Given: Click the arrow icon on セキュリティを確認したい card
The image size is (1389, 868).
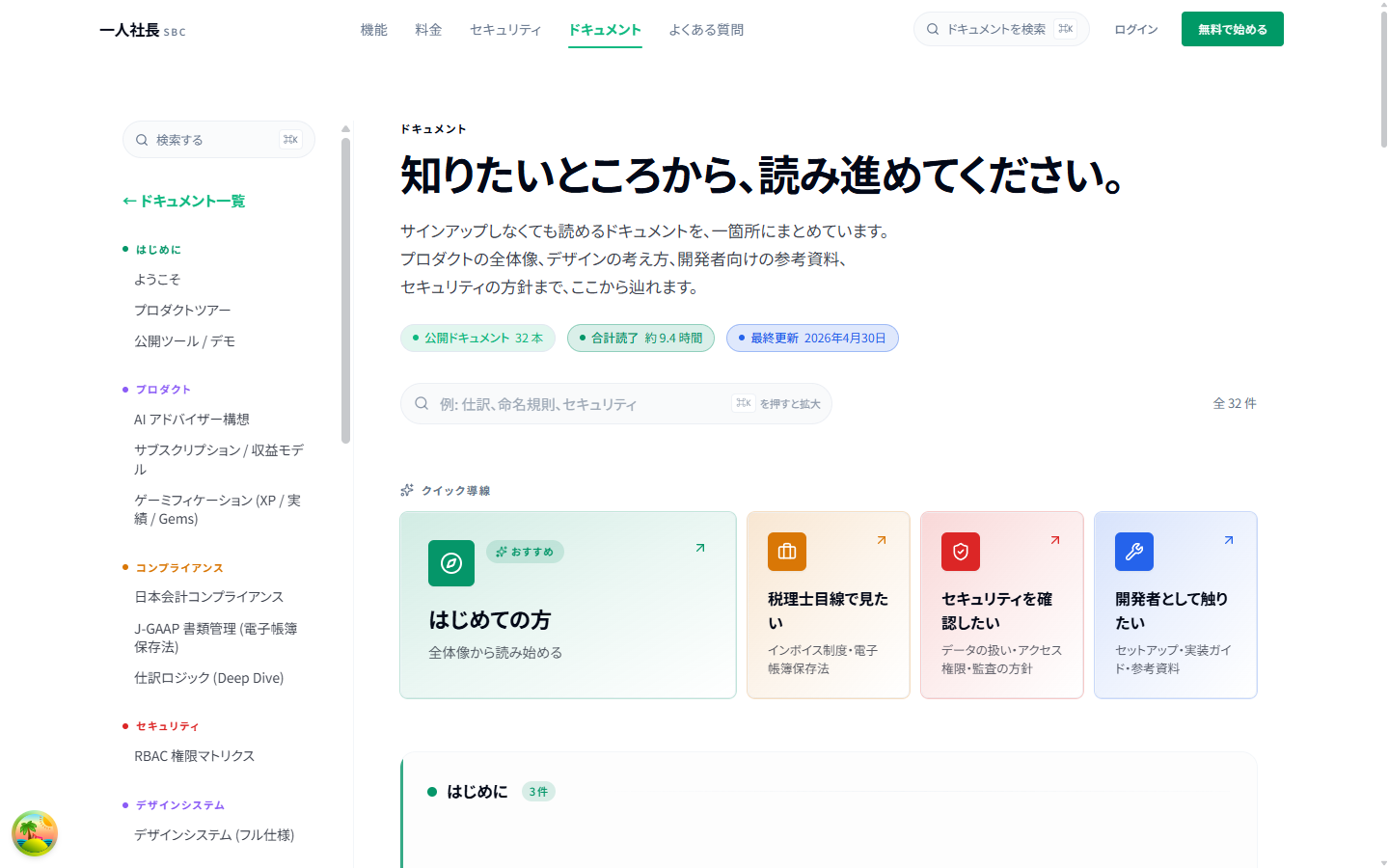Looking at the screenshot, I should tap(1055, 540).
